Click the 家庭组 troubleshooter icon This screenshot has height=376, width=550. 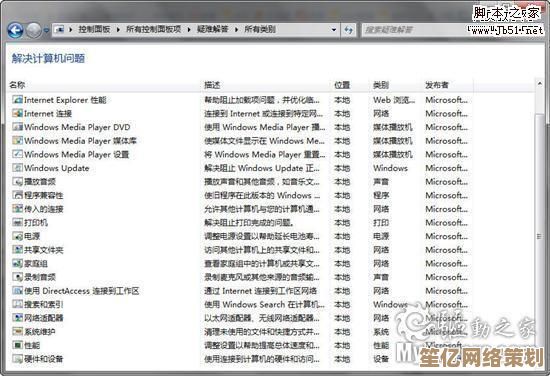pos(17,263)
